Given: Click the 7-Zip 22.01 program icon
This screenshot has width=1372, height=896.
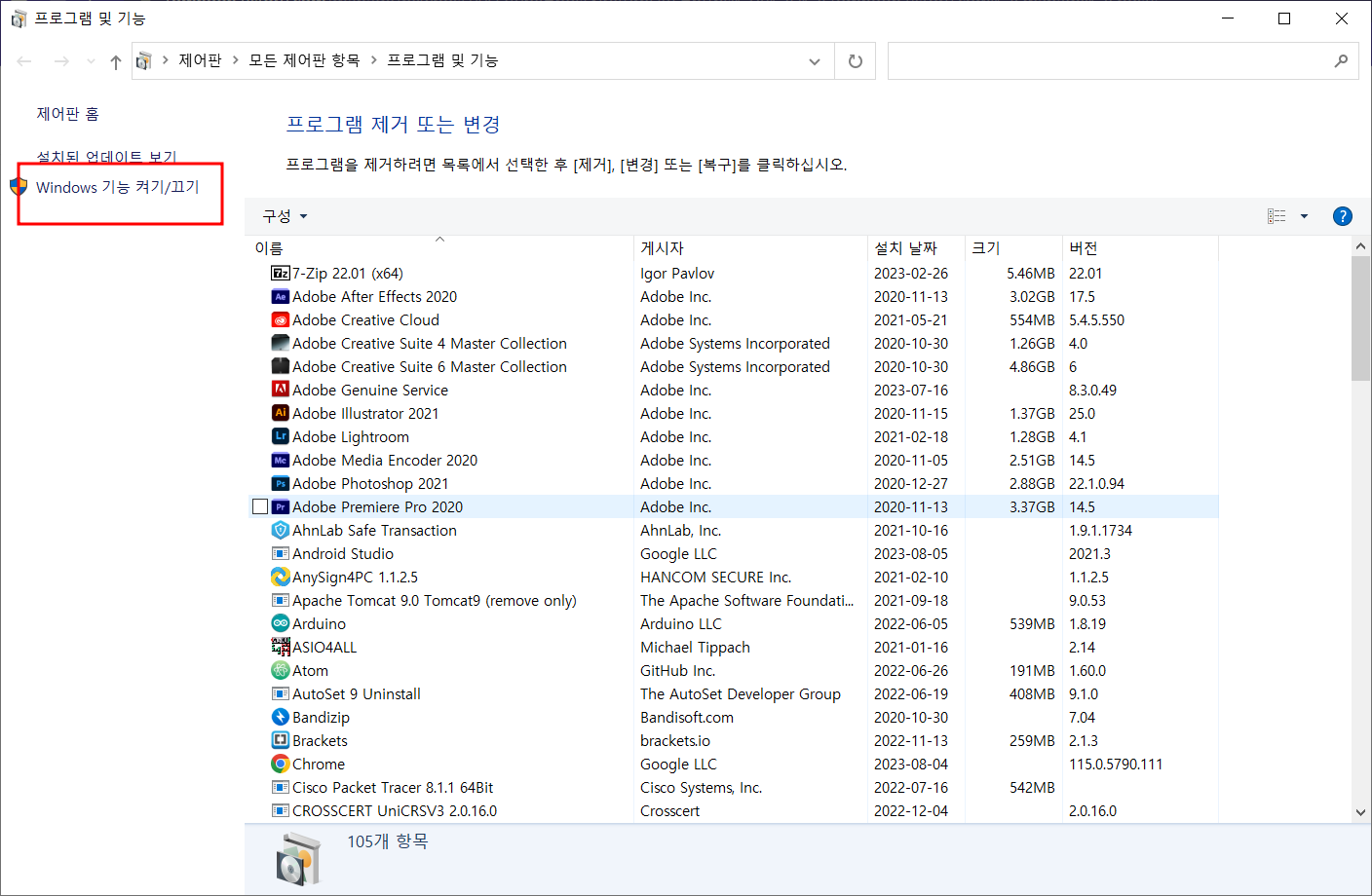Looking at the screenshot, I should [281, 273].
